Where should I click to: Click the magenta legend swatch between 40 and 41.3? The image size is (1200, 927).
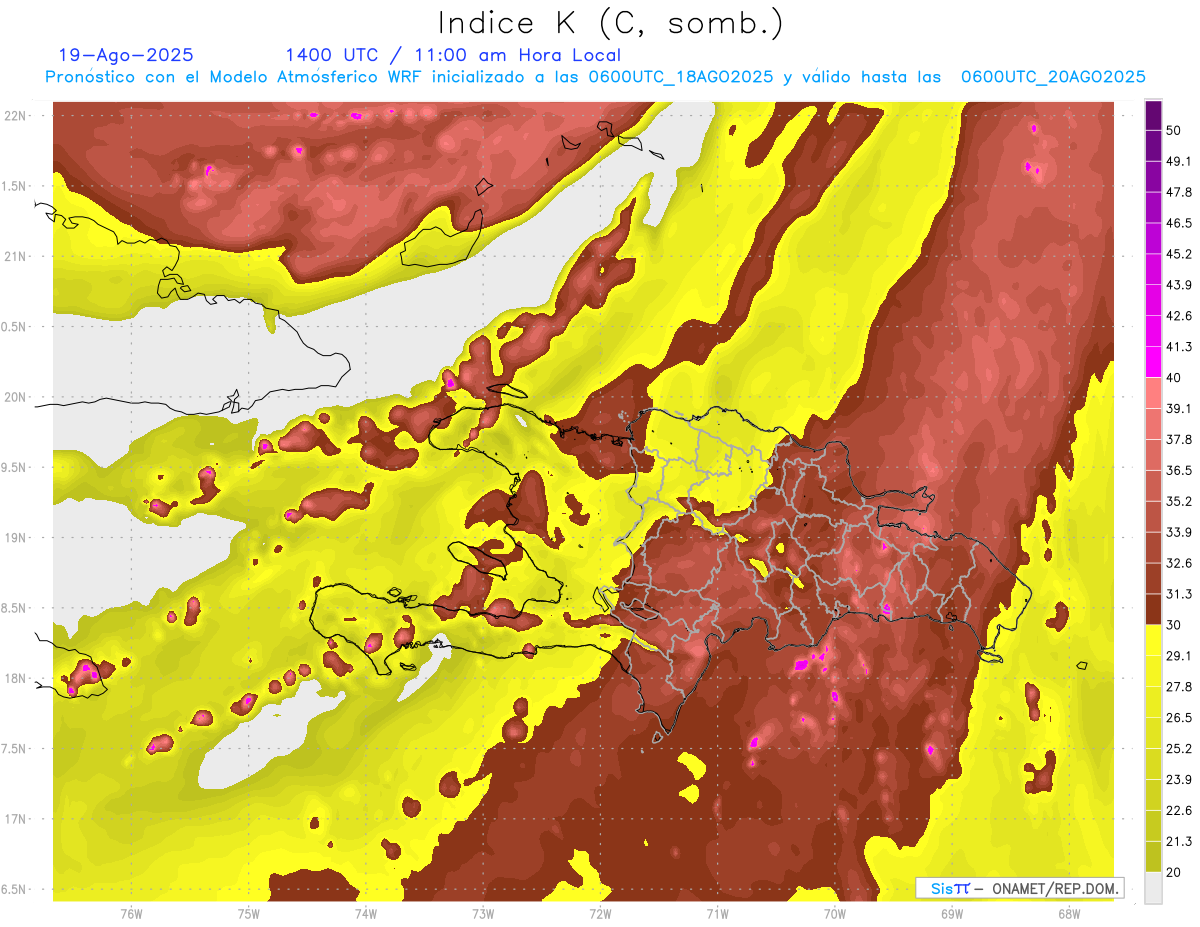[1153, 362]
